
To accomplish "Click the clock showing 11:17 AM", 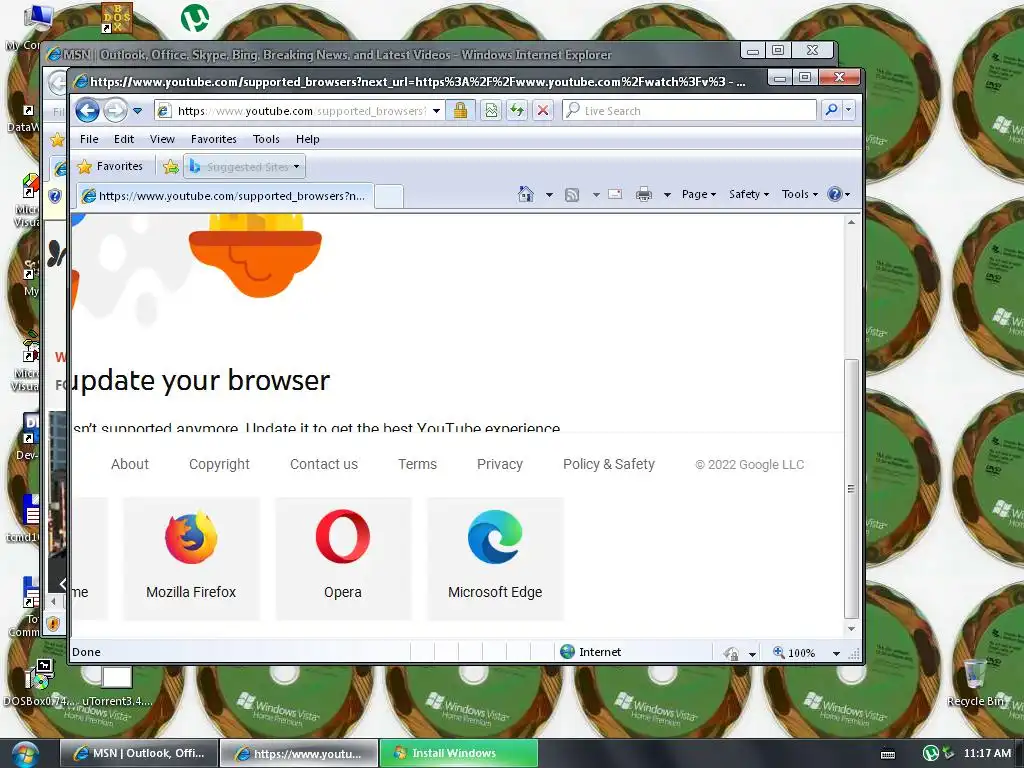I will click(x=987, y=753).
